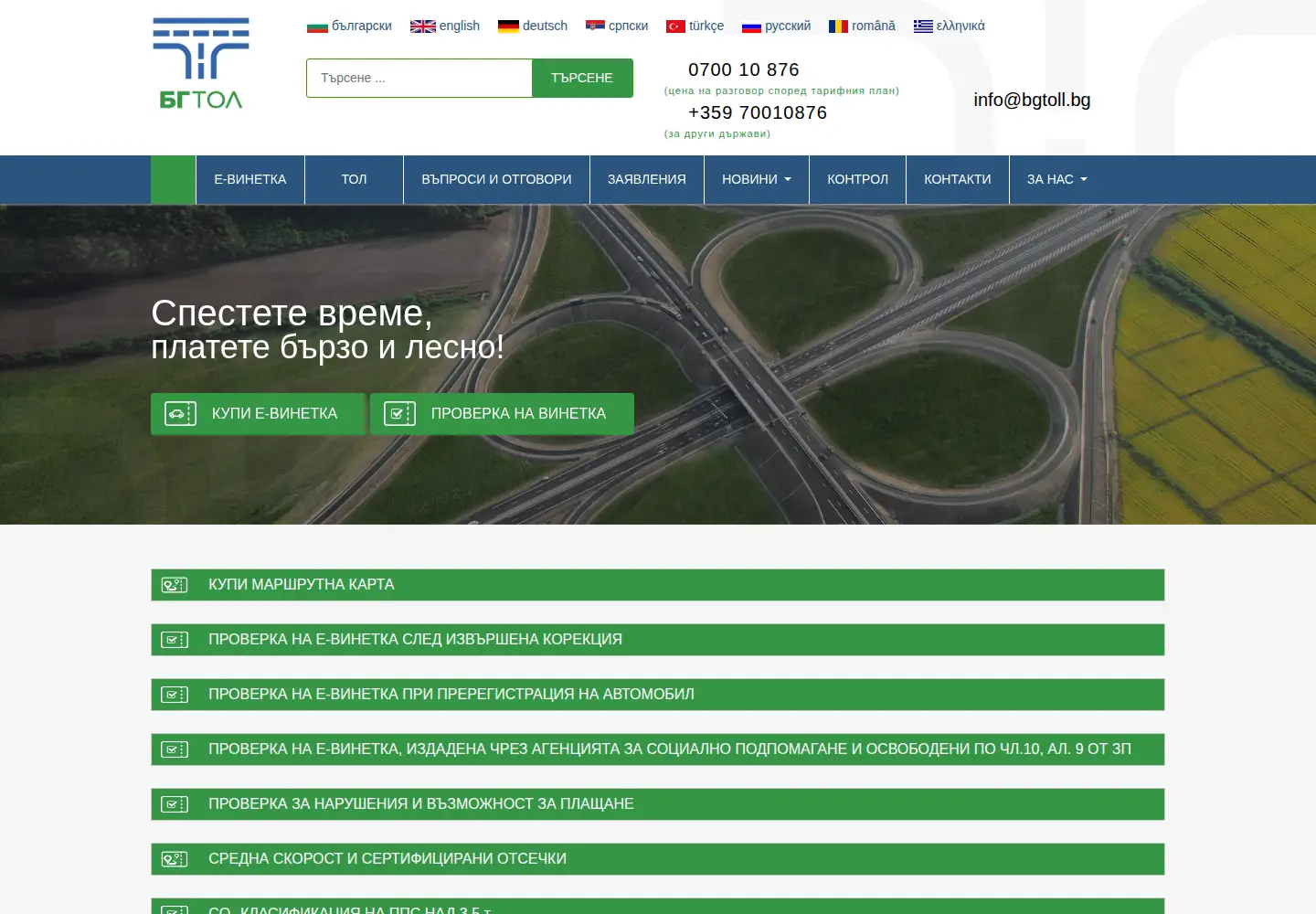
Task: Focus the Търсене search input field
Action: tap(419, 78)
